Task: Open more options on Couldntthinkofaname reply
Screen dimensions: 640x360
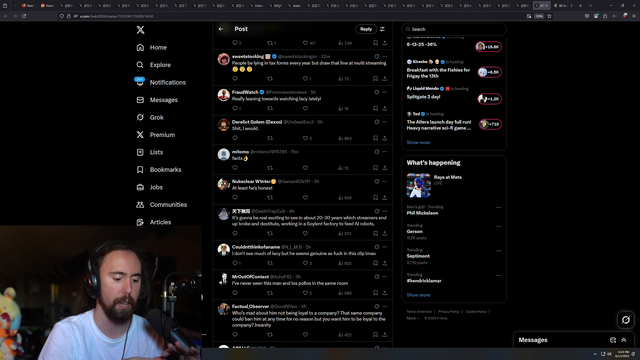Action: point(384,247)
